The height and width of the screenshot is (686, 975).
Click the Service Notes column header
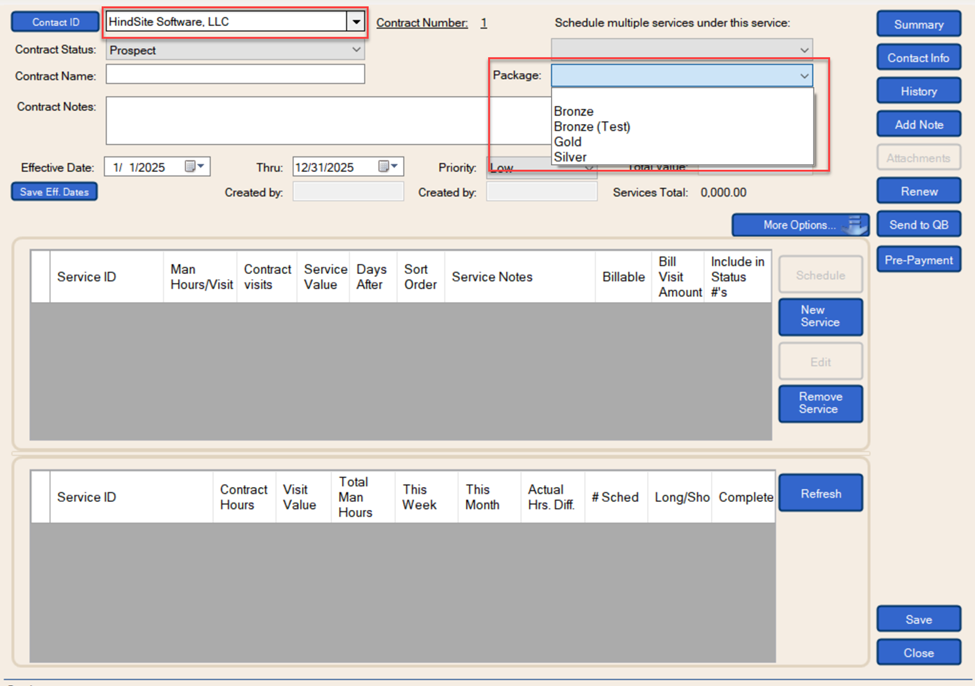pos(492,277)
